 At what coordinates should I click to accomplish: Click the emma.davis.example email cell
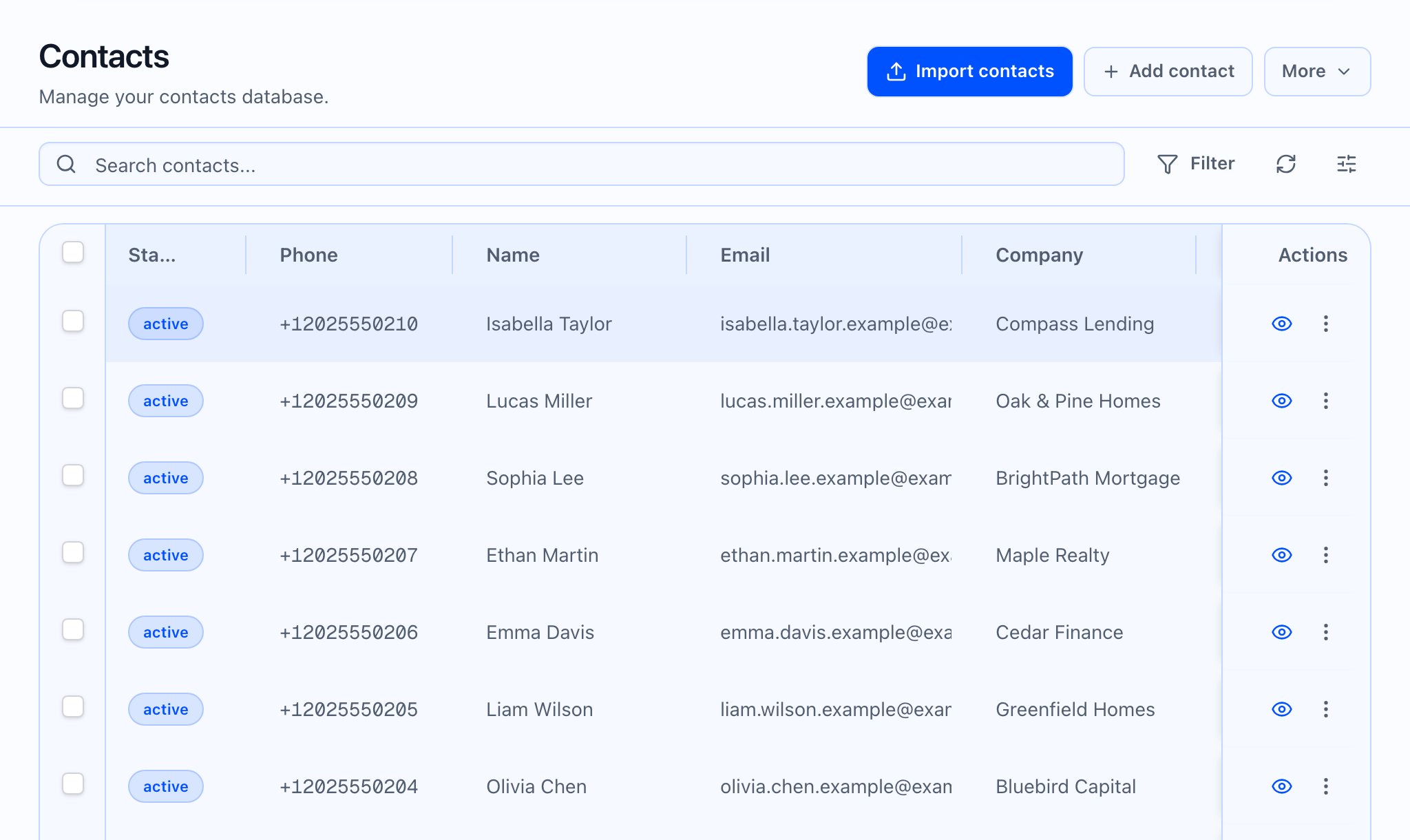pyautogui.click(x=836, y=632)
